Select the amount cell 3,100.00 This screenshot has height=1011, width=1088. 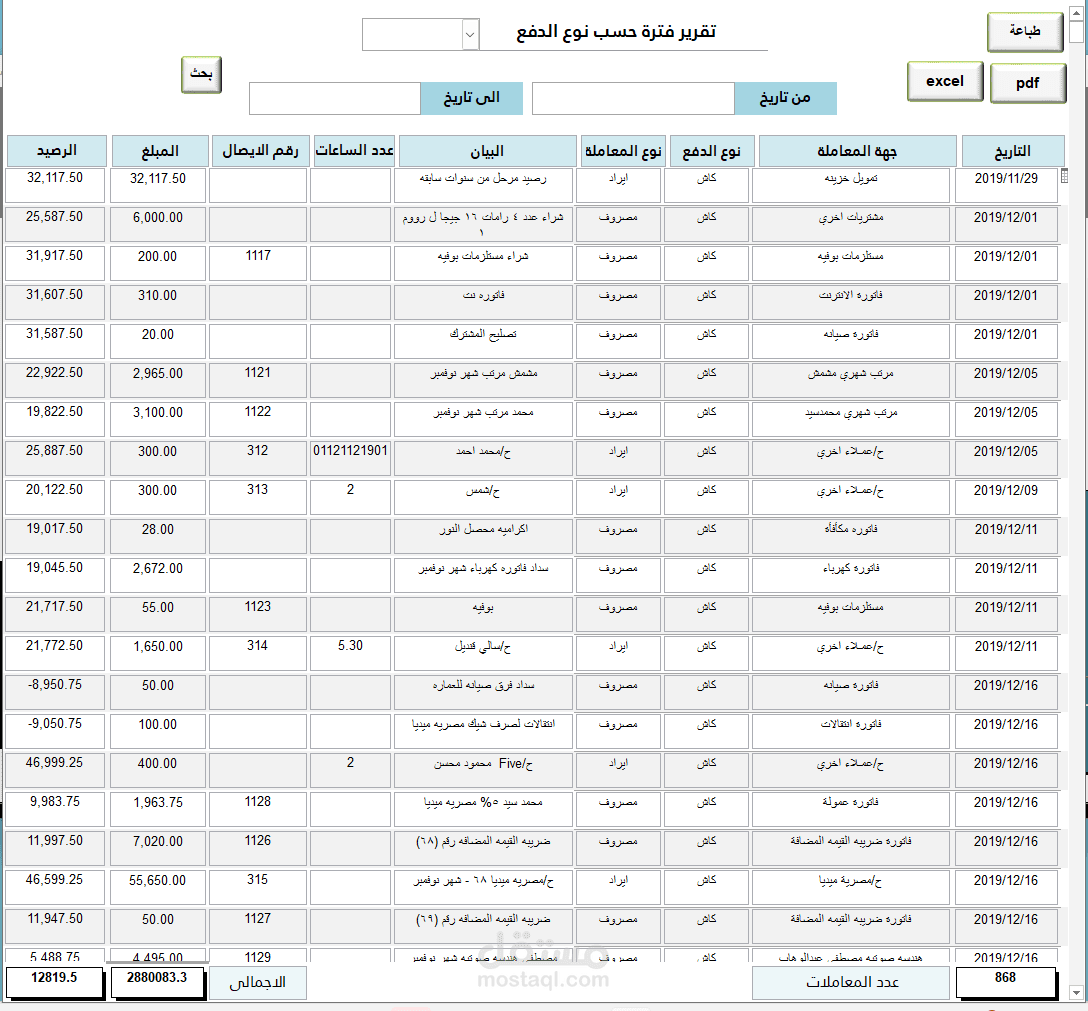pos(158,419)
